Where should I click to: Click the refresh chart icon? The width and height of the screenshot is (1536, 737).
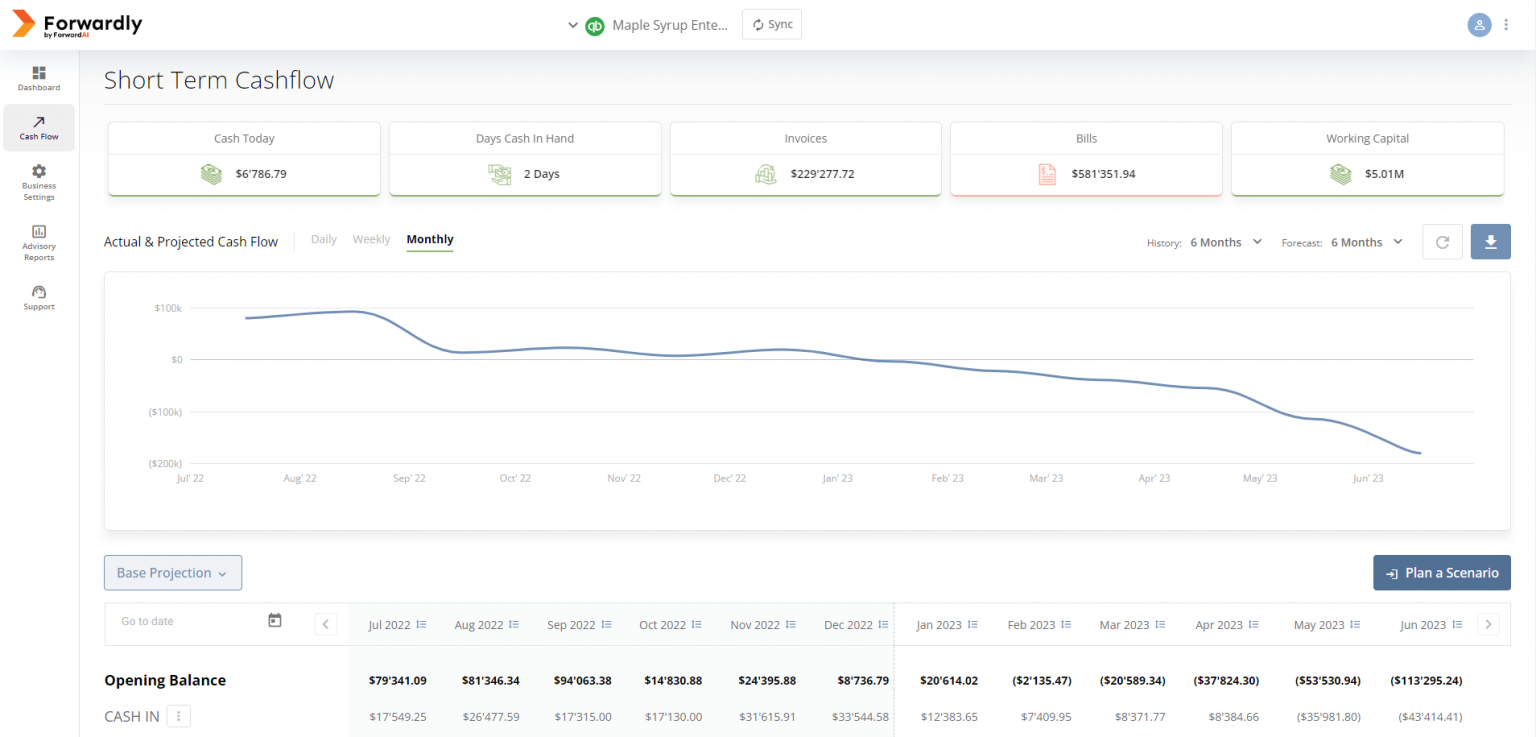tap(1442, 242)
